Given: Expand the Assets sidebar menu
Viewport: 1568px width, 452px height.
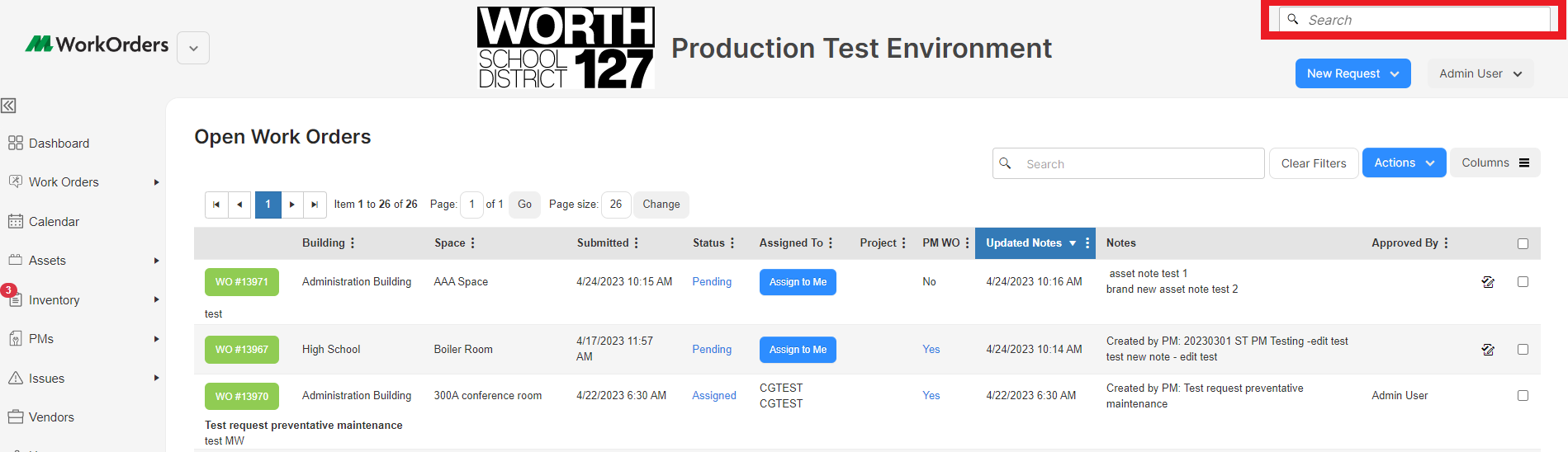Looking at the screenshot, I should tap(156, 261).
